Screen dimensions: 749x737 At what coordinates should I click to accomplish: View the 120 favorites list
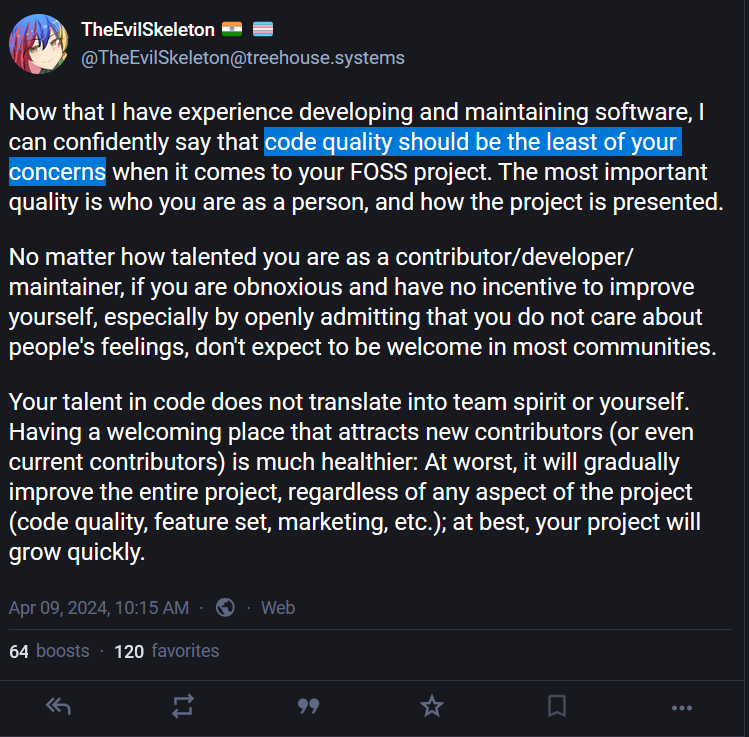166,651
